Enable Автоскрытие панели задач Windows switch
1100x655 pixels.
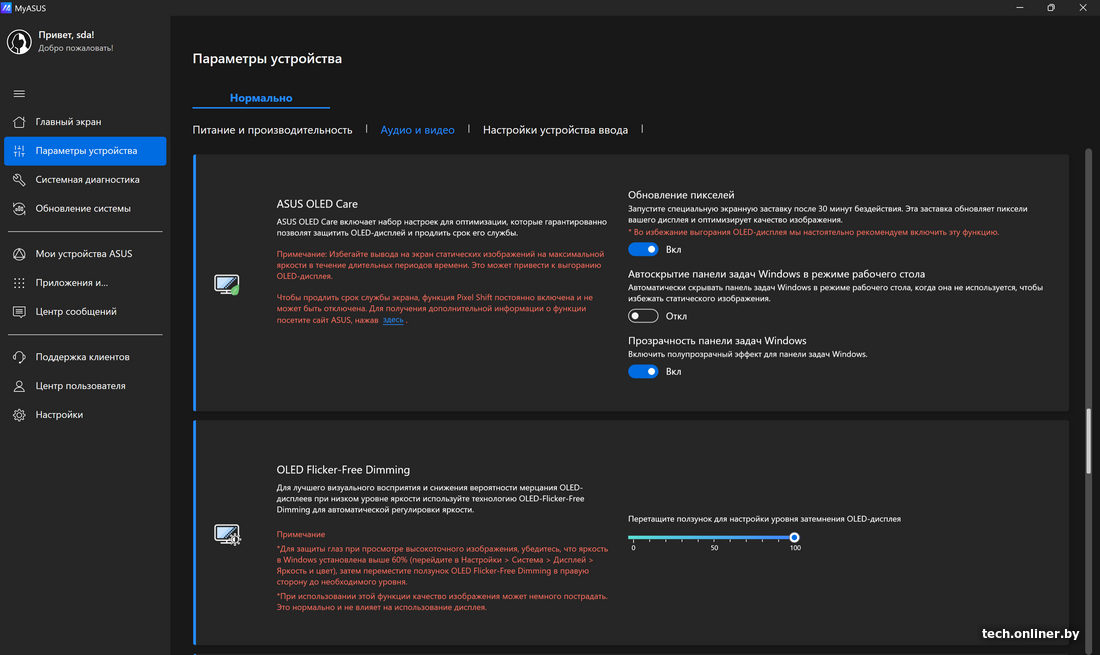point(643,316)
